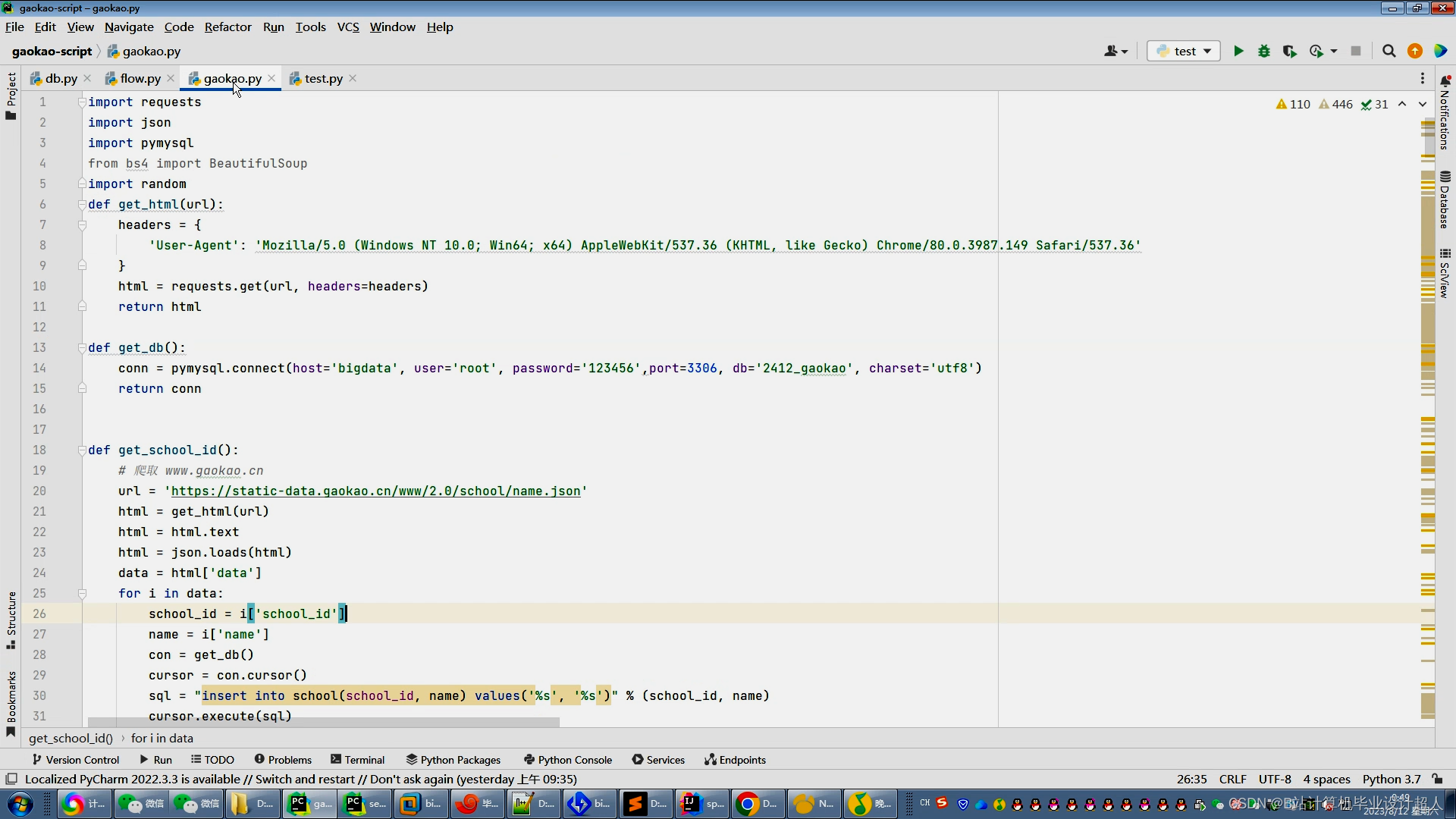This screenshot has height=819, width=1456.
Task: Click the 31 typos indicator
Action: (x=1374, y=104)
